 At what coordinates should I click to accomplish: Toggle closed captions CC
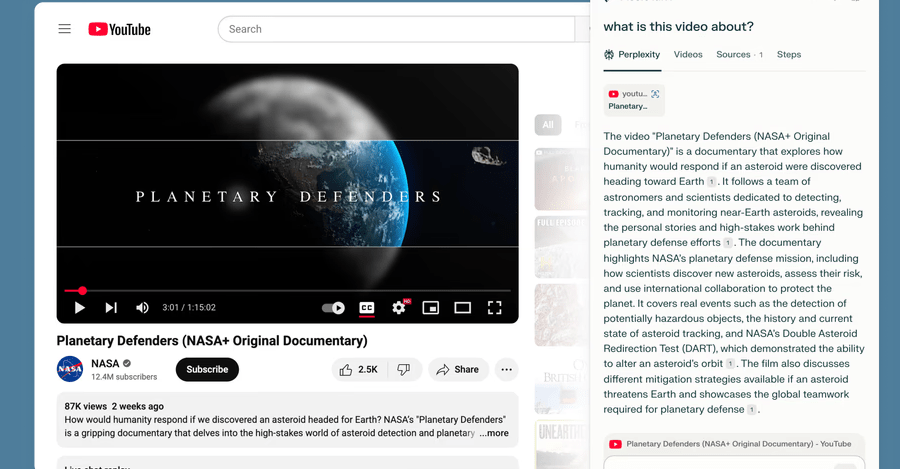(367, 308)
